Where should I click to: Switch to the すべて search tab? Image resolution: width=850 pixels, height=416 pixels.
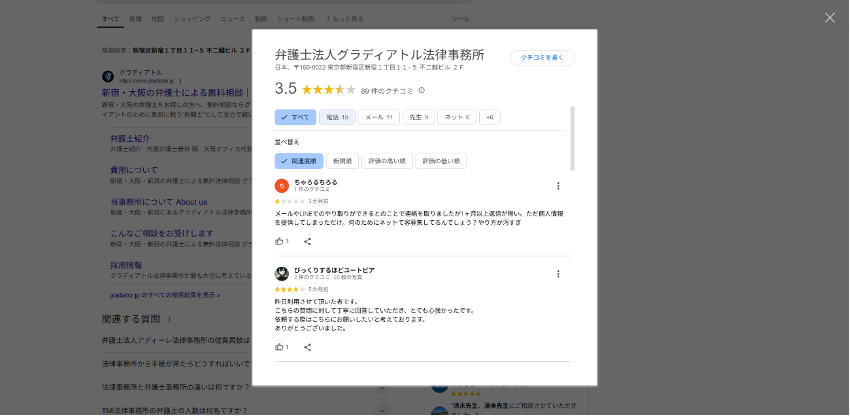pos(110,19)
